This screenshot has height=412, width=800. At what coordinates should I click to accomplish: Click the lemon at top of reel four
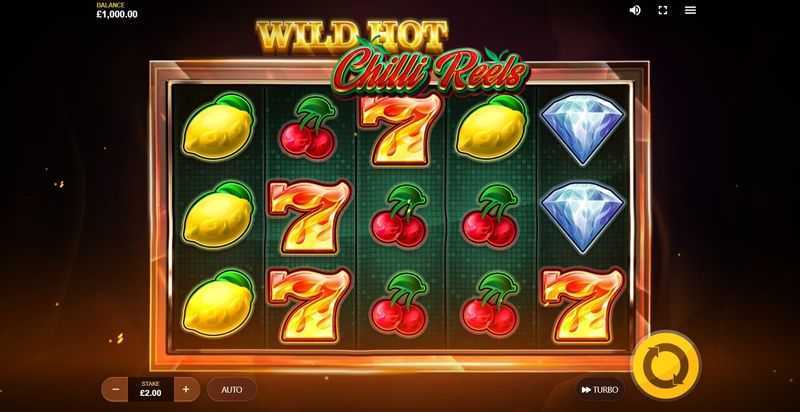[x=491, y=127]
